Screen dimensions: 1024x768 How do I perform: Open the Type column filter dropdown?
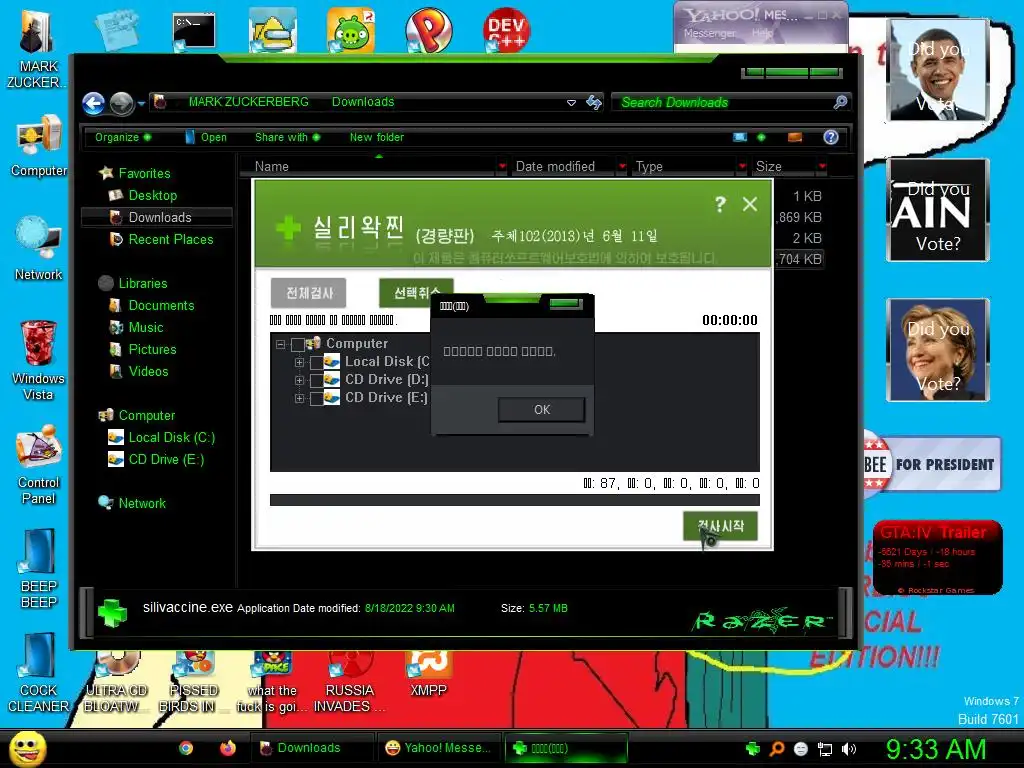coord(742,167)
